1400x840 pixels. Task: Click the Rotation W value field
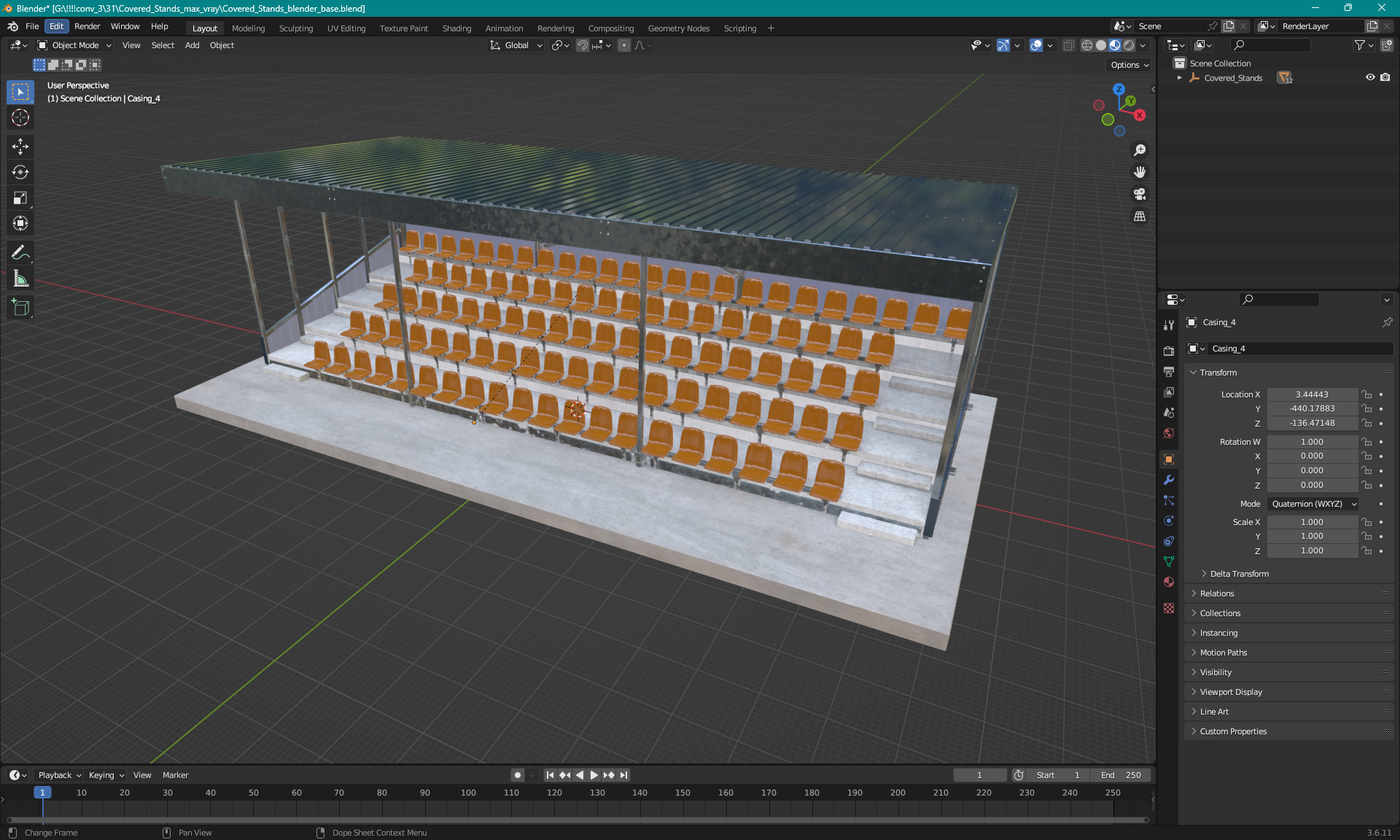coord(1312,442)
